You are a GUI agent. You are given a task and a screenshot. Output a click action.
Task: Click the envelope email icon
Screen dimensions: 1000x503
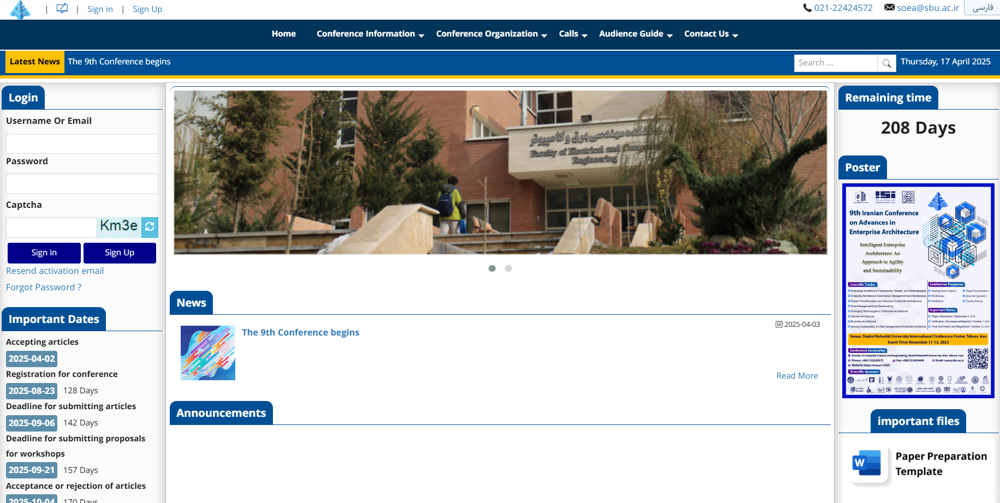click(x=889, y=8)
